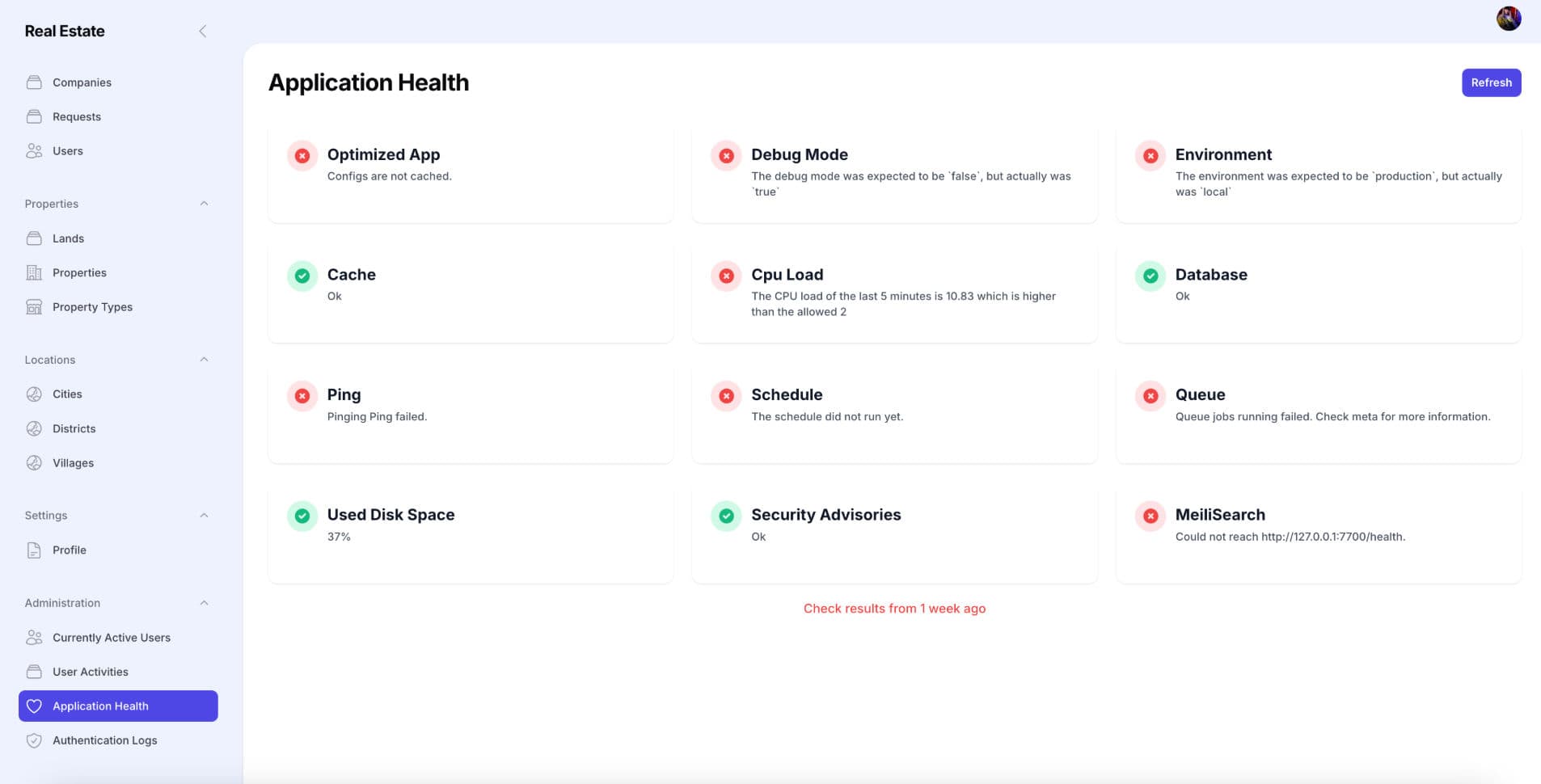The height and width of the screenshot is (784, 1541).
Task: Click the Authentication Logs shield icon
Action: pos(34,740)
